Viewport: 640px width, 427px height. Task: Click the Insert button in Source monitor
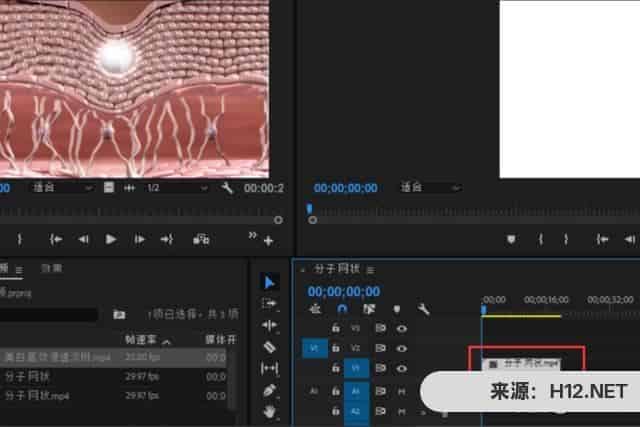pyautogui.click(x=201, y=240)
